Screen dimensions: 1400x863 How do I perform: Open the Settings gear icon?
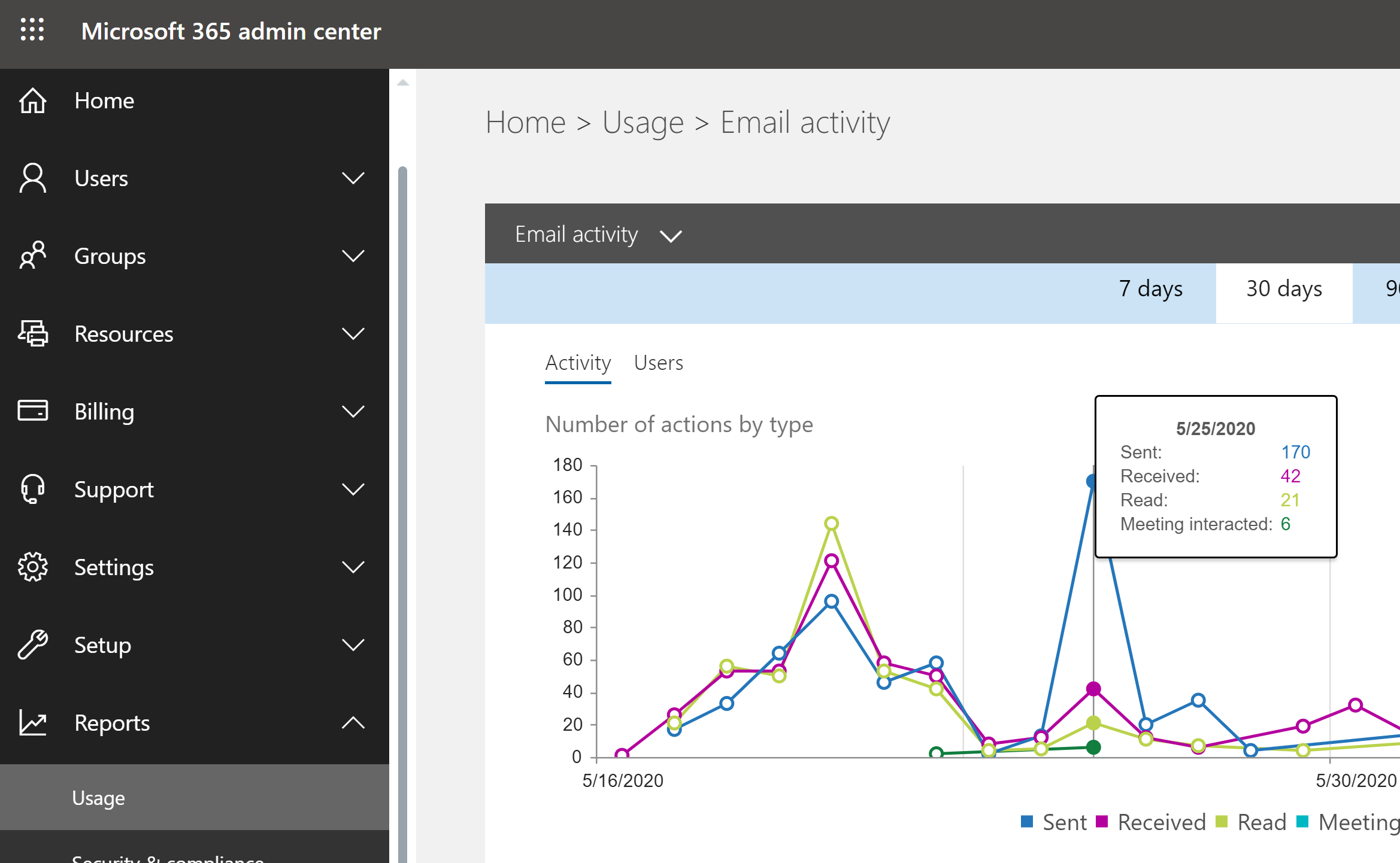click(32, 567)
